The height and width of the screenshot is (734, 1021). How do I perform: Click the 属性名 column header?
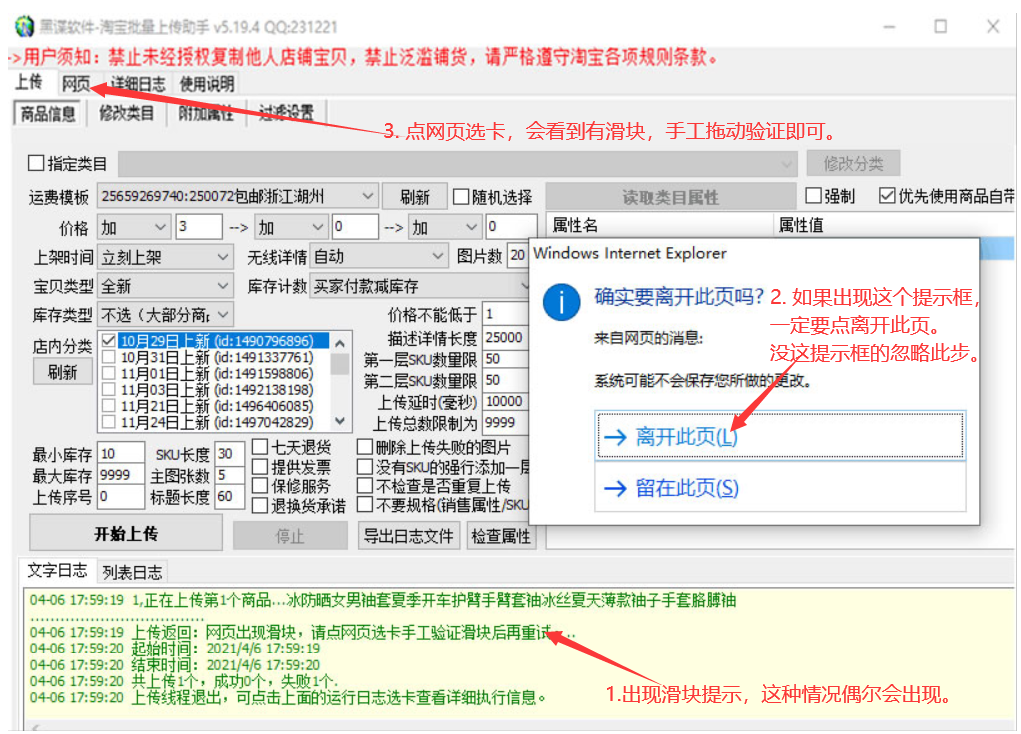pyautogui.click(x=660, y=225)
